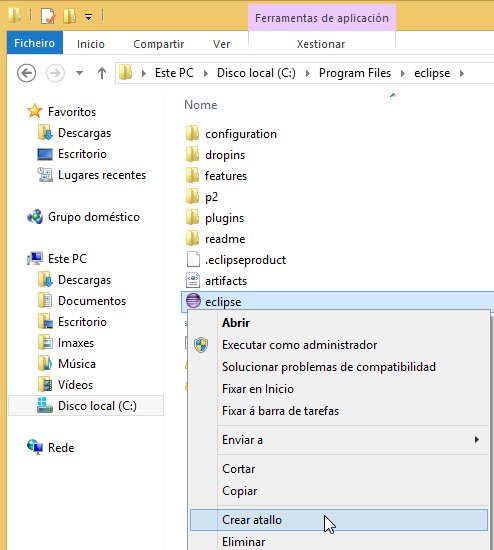Go back with the Back arrow button
The width and height of the screenshot is (494, 550).
[27, 73]
